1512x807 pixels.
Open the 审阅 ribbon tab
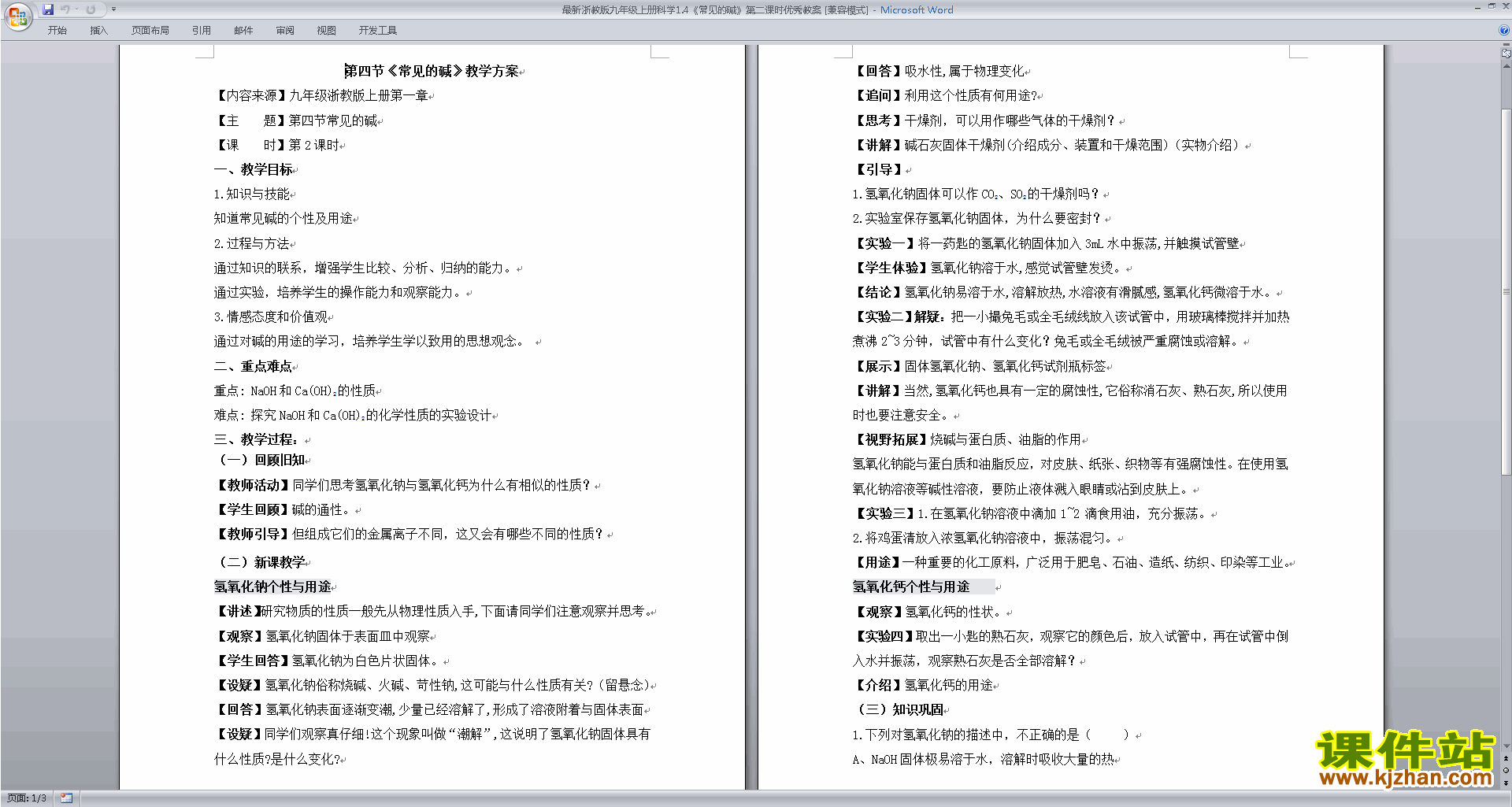[285, 31]
